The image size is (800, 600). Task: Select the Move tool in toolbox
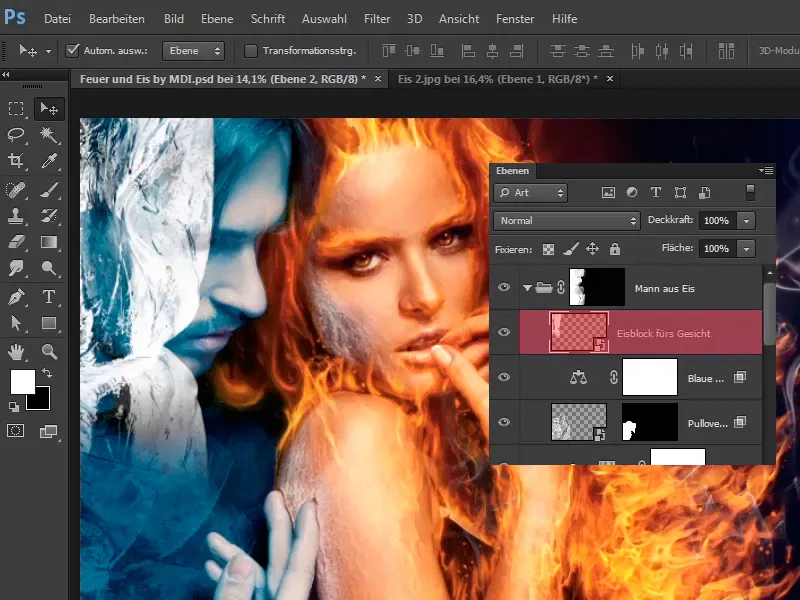coord(49,109)
